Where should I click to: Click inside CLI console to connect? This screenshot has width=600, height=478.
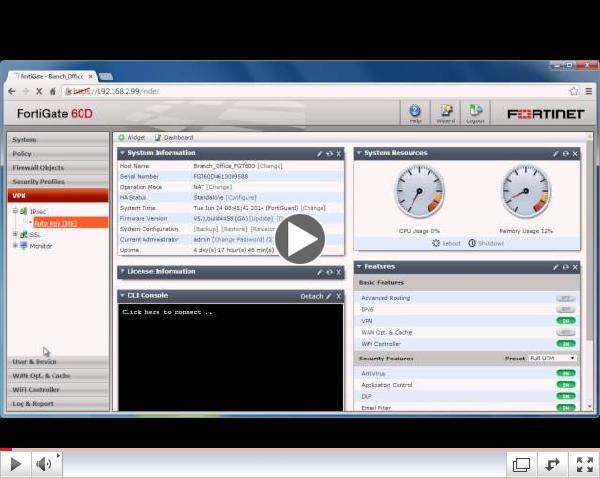231,357
